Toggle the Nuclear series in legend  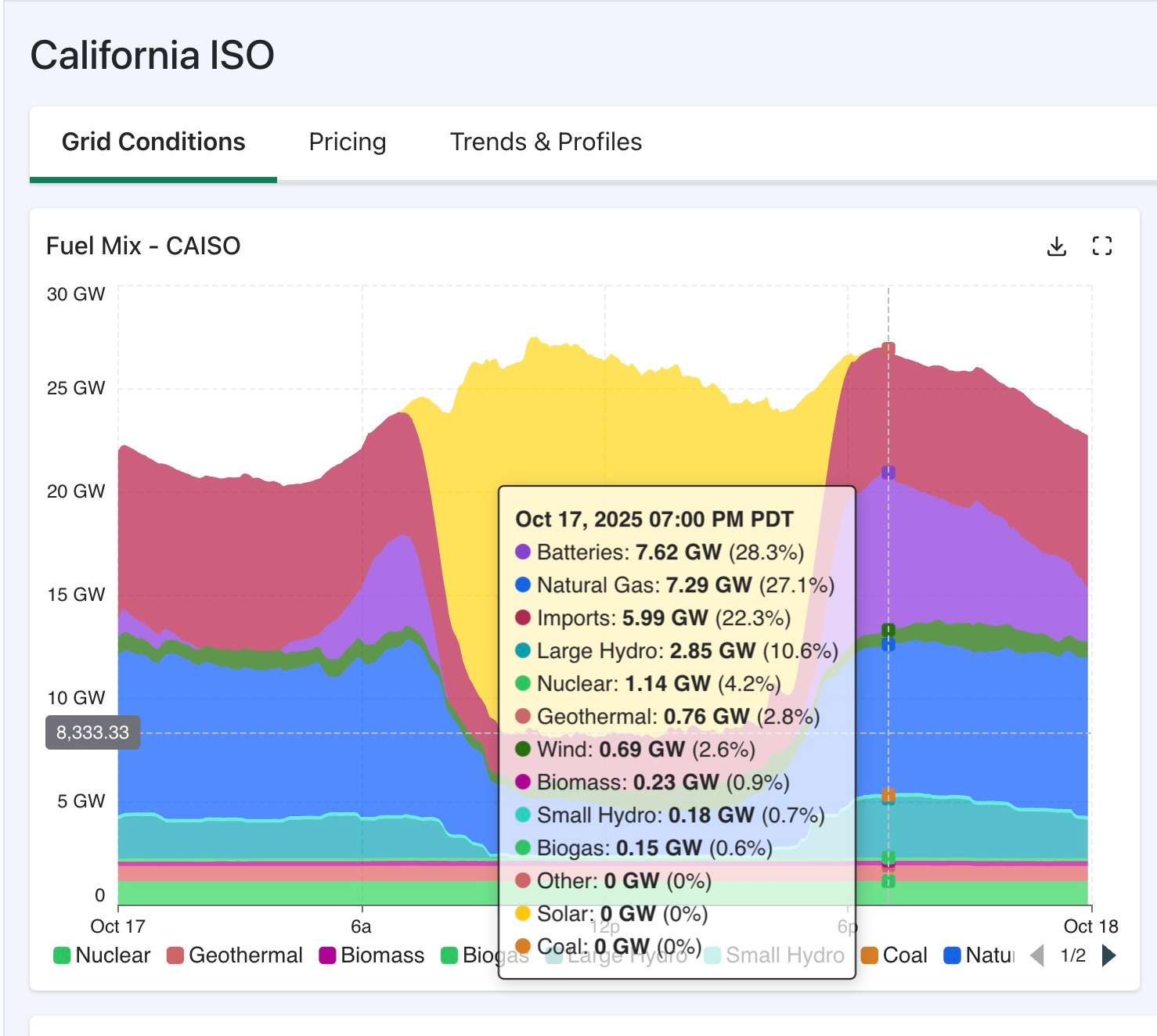pyautogui.click(x=102, y=955)
